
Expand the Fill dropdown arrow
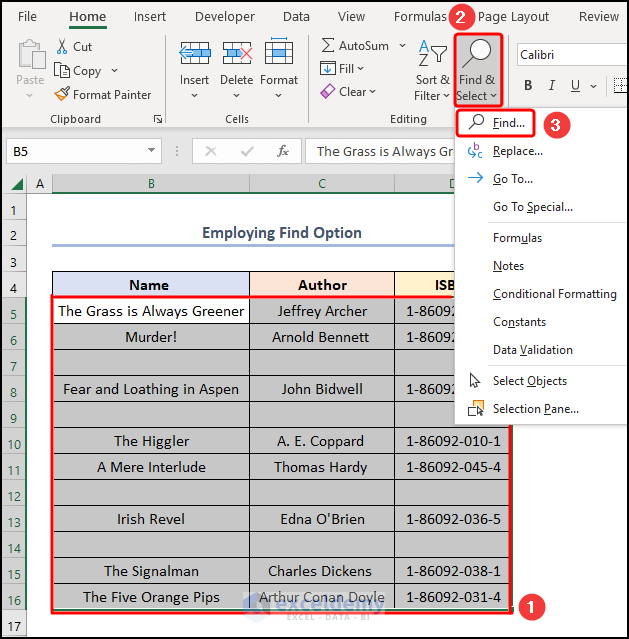(x=360, y=68)
